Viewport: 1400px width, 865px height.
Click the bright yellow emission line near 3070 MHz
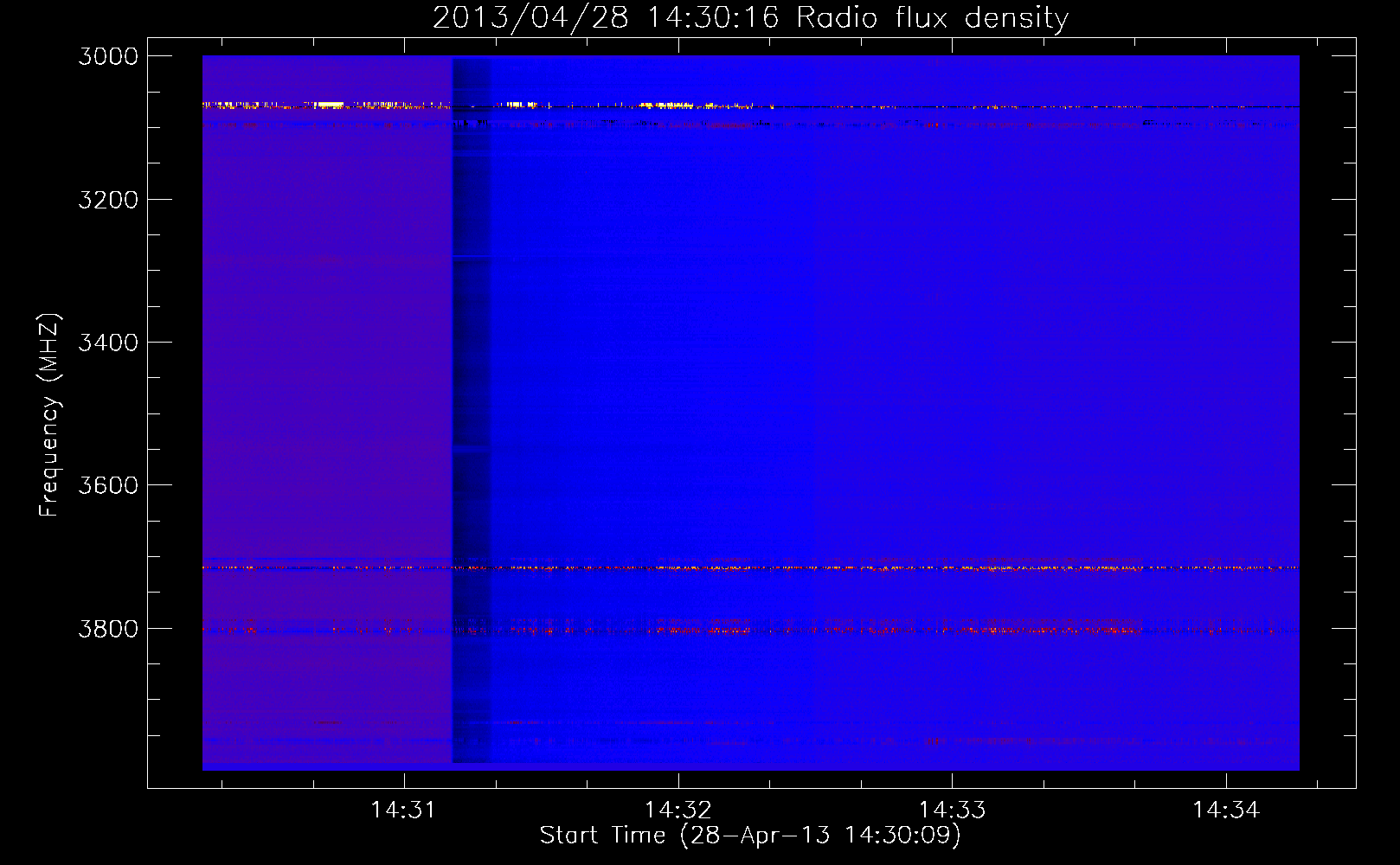tap(750, 106)
